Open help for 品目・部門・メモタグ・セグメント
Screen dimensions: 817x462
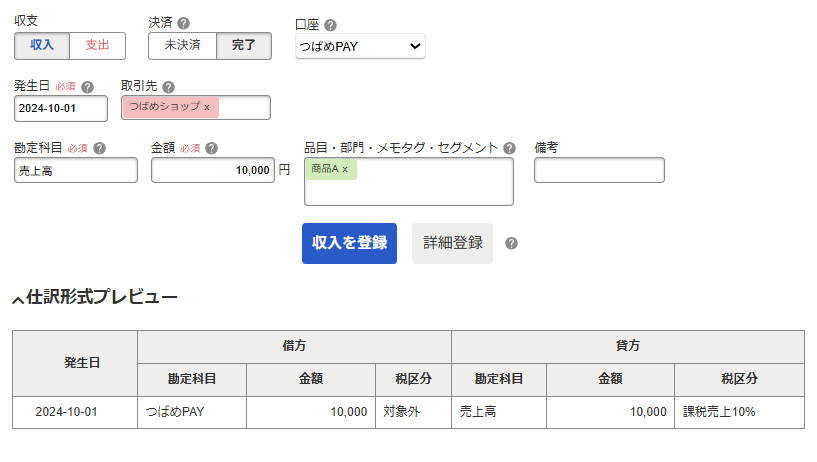pos(509,148)
